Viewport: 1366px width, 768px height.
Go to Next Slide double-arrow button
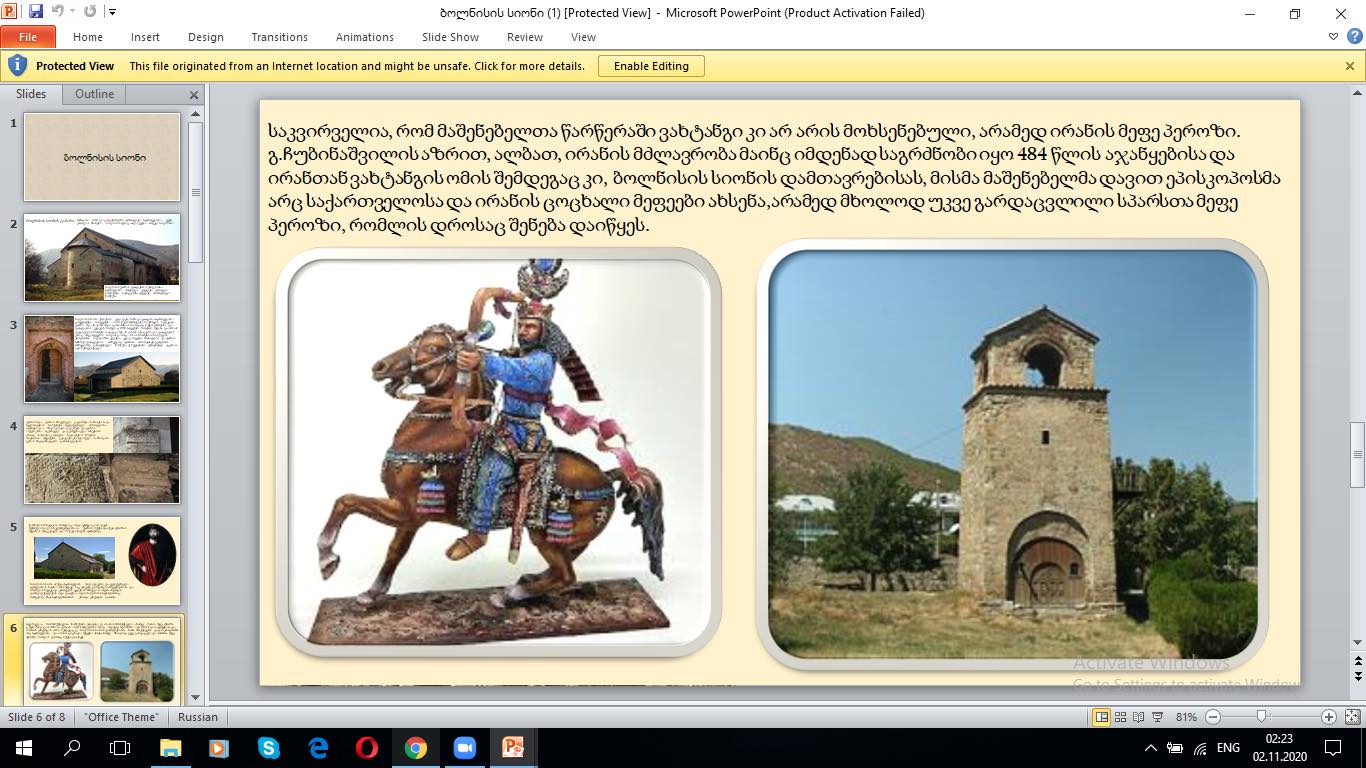[1357, 676]
